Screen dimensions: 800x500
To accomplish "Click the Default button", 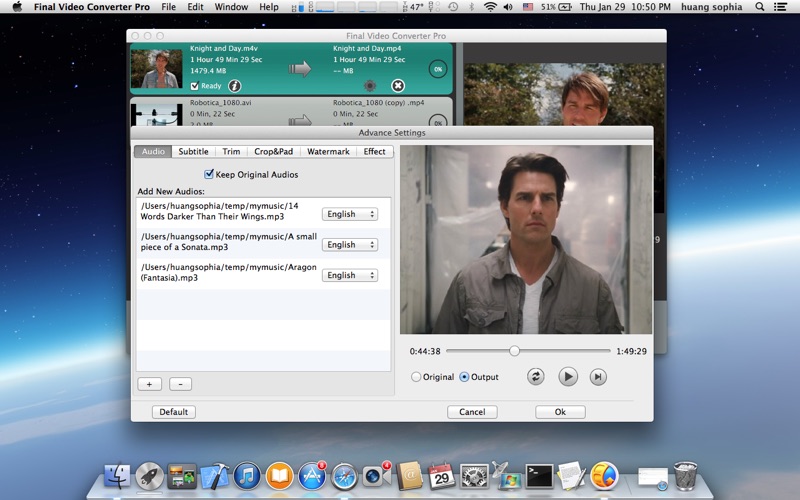I will point(173,412).
